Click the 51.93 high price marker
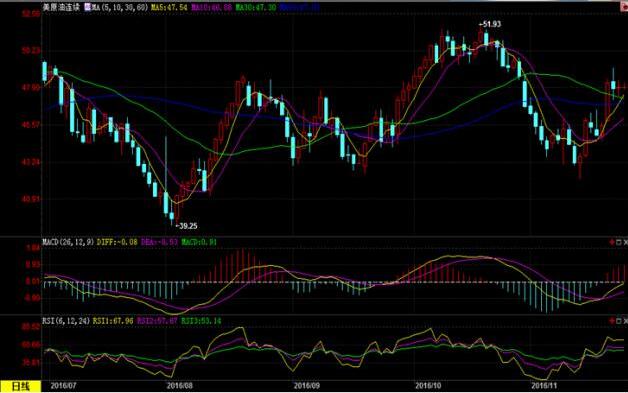The height and width of the screenshot is (393, 628). click(490, 24)
